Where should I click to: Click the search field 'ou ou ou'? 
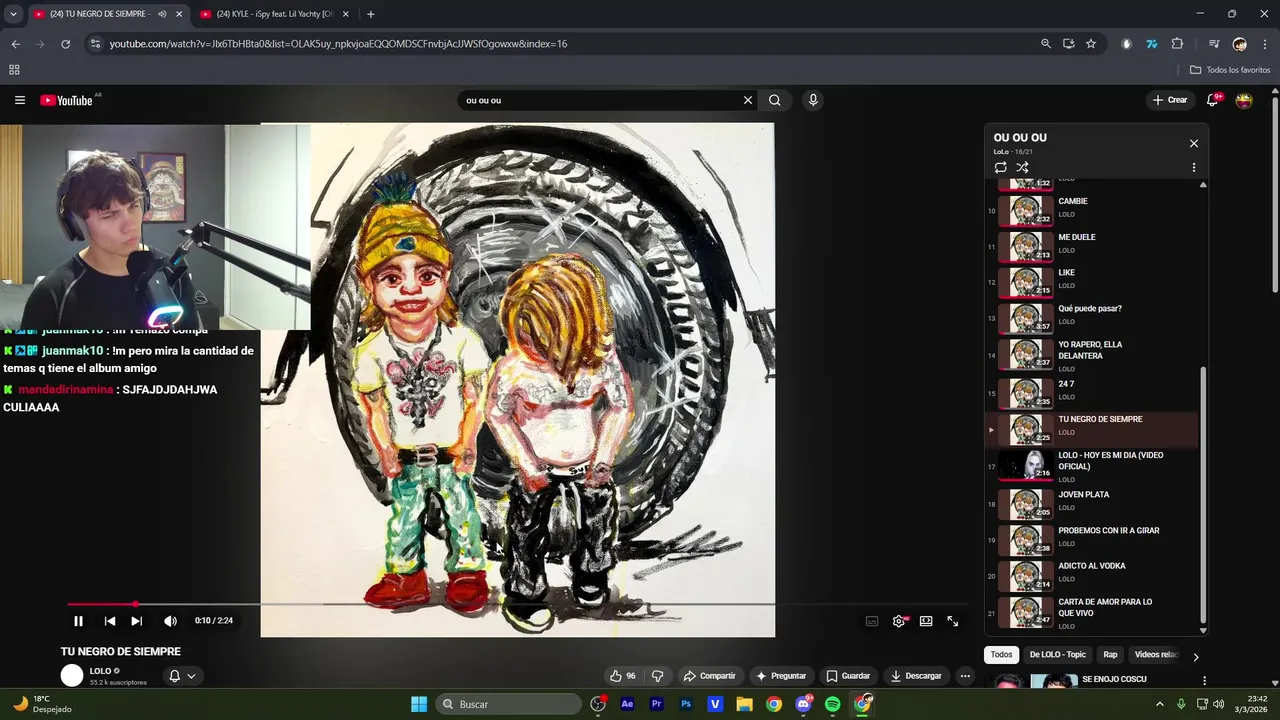(598, 100)
